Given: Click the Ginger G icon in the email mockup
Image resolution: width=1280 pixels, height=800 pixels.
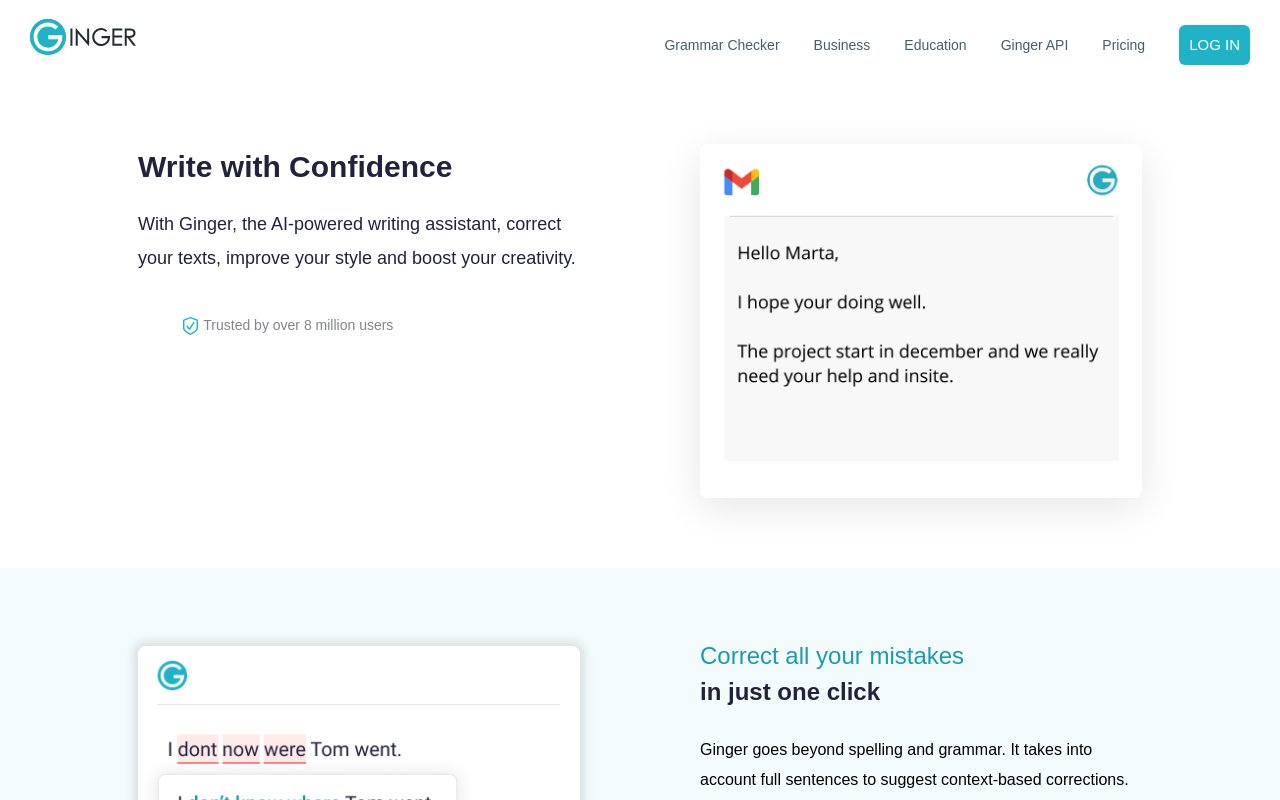Looking at the screenshot, I should [1102, 180].
